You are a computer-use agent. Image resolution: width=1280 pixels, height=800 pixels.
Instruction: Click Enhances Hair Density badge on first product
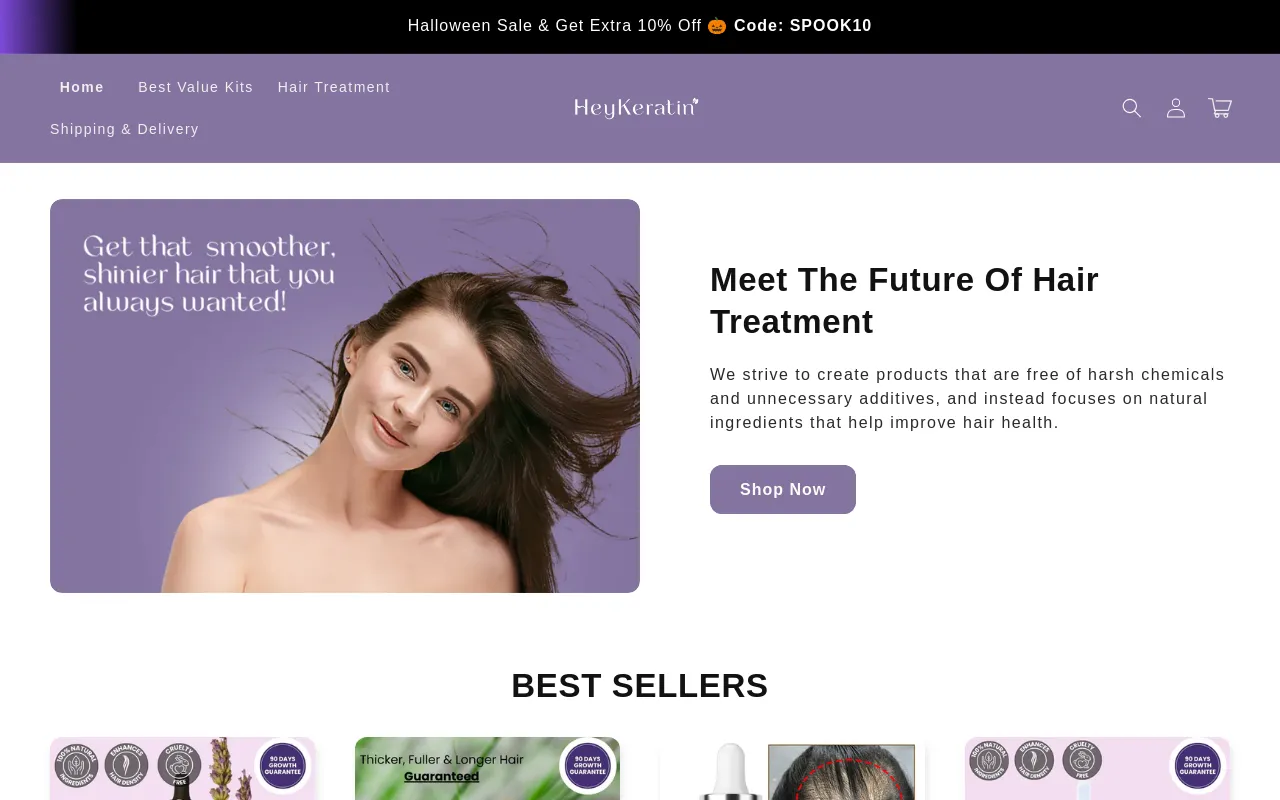pyautogui.click(x=127, y=766)
